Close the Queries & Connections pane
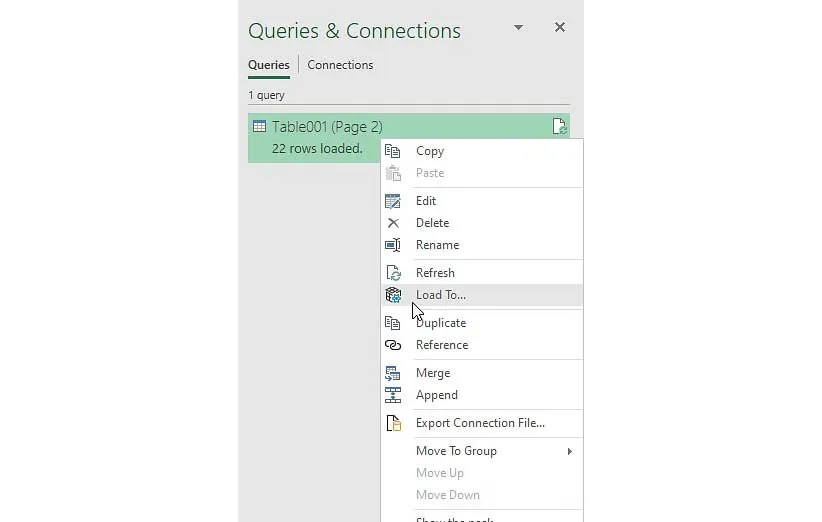 560,28
